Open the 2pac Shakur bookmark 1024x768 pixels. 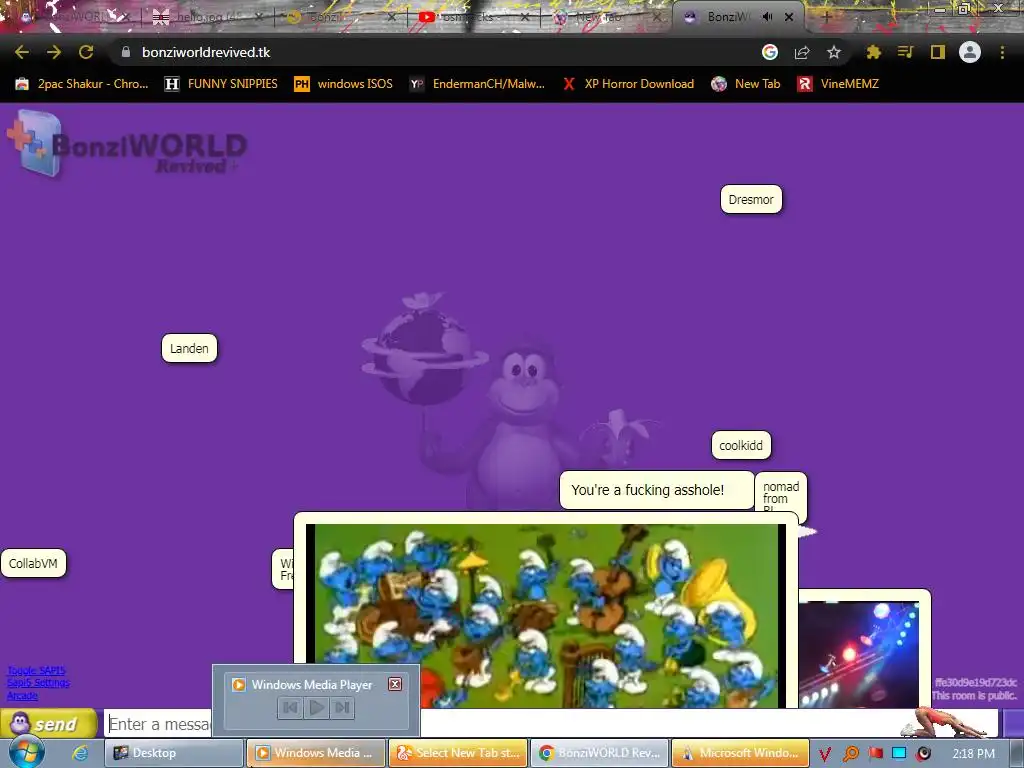pos(82,84)
